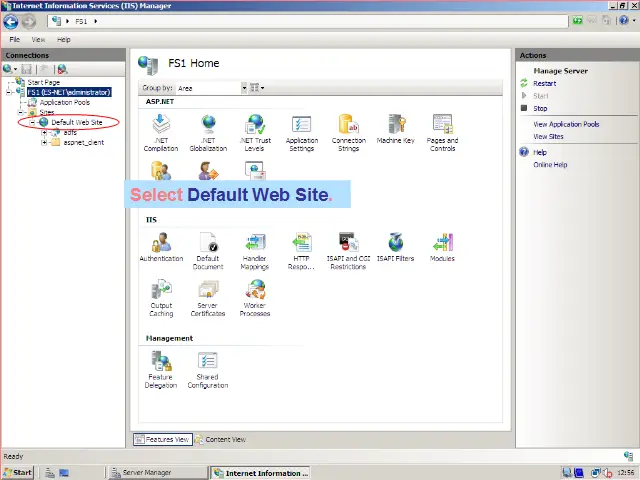This screenshot has height=480, width=640.
Task: Open the Authentication feature
Action: pyautogui.click(x=161, y=247)
